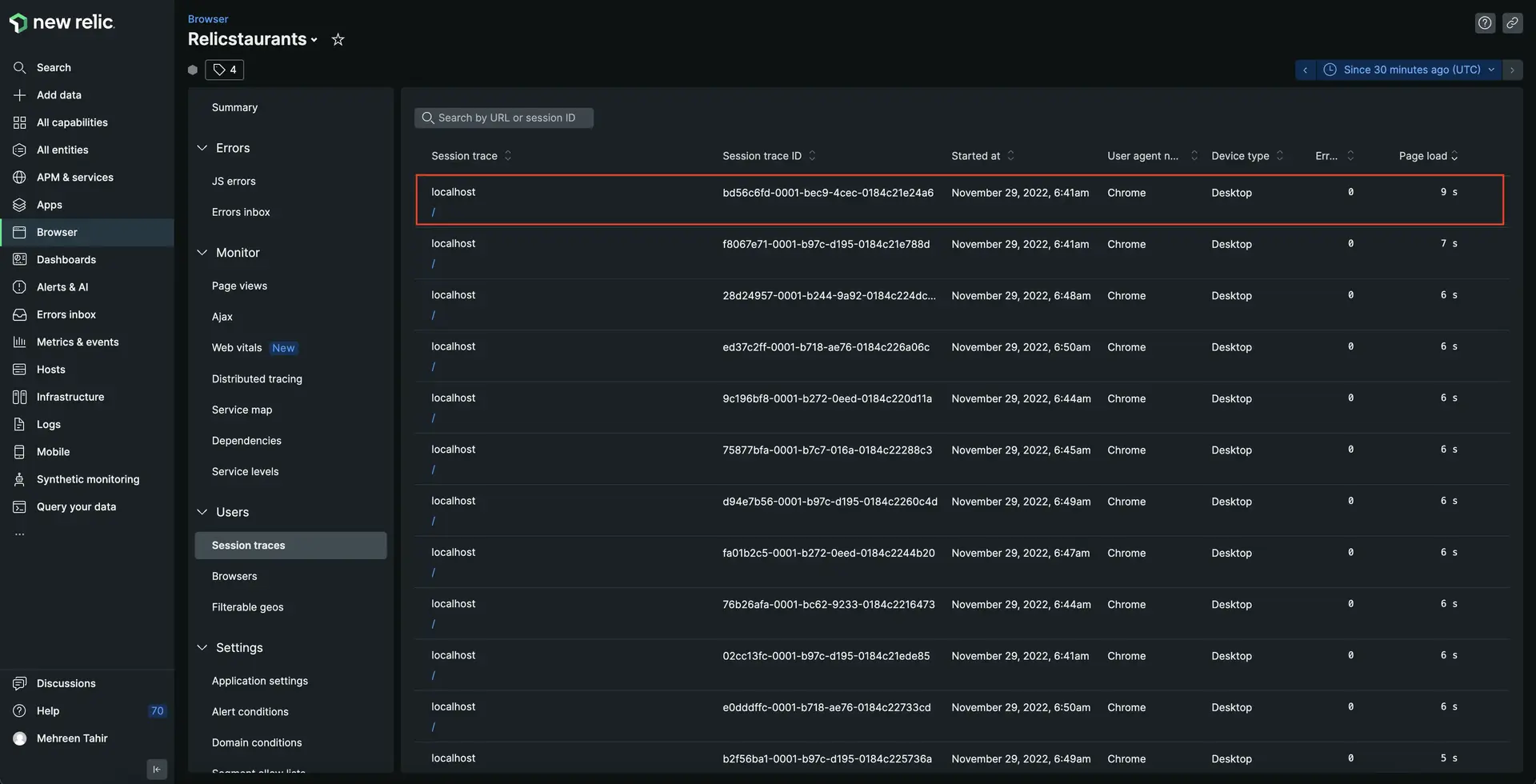Viewport: 1536px width, 784px height.
Task: Sort by Page load column
Action: 1428,156
